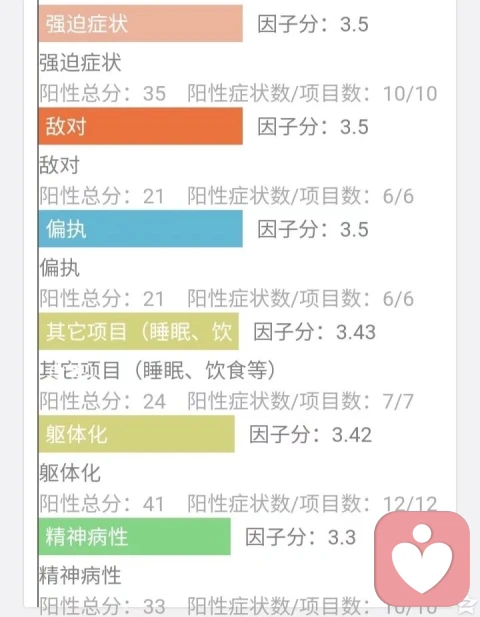The width and height of the screenshot is (480, 617).
Task: Open the 敌对 section heading below bar
Action: click(60, 165)
